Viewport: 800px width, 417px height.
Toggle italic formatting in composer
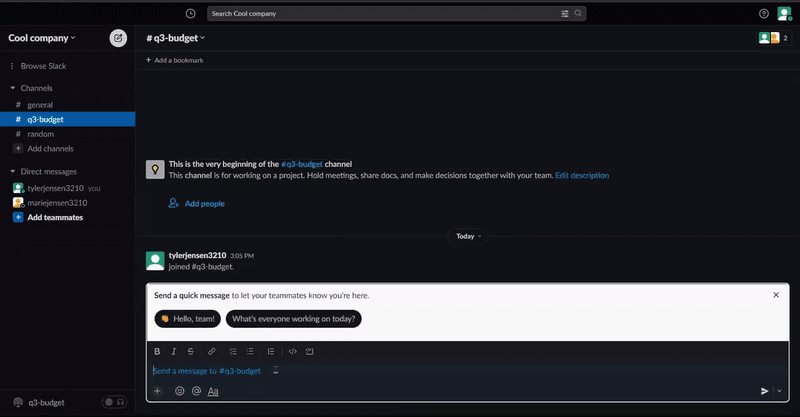174,351
